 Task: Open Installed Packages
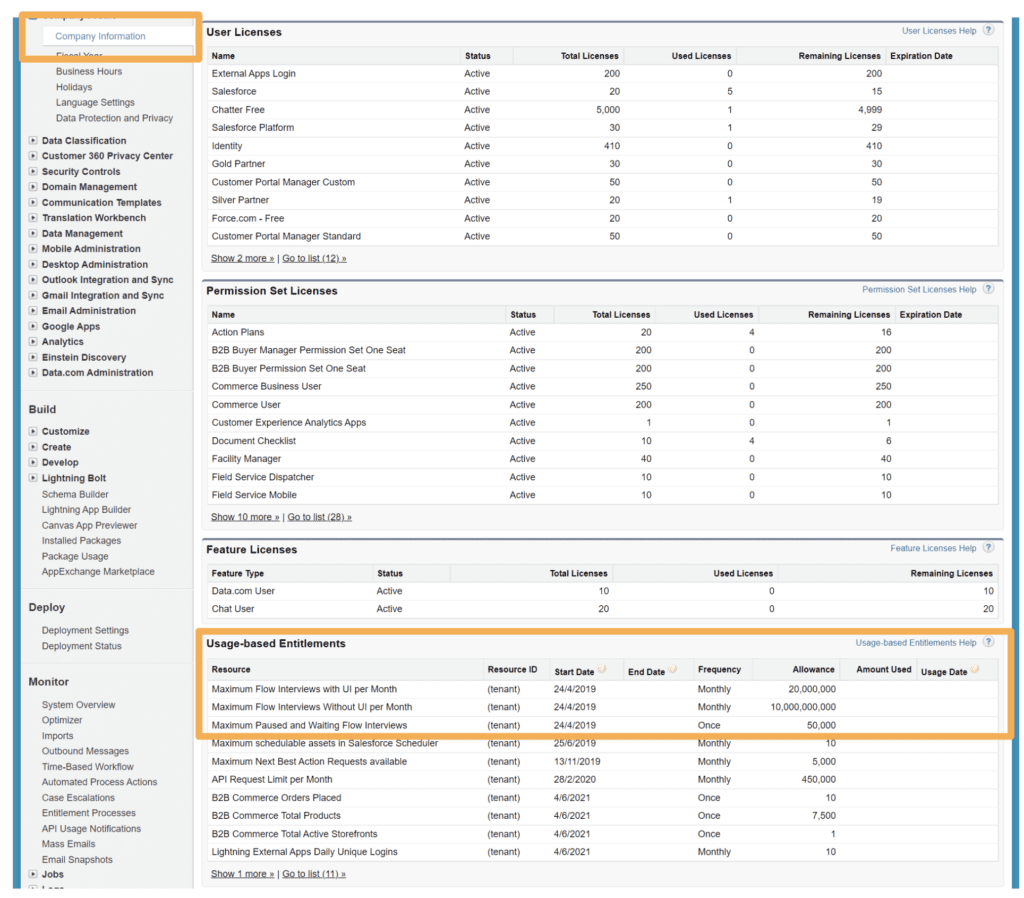pyautogui.click(x=81, y=541)
